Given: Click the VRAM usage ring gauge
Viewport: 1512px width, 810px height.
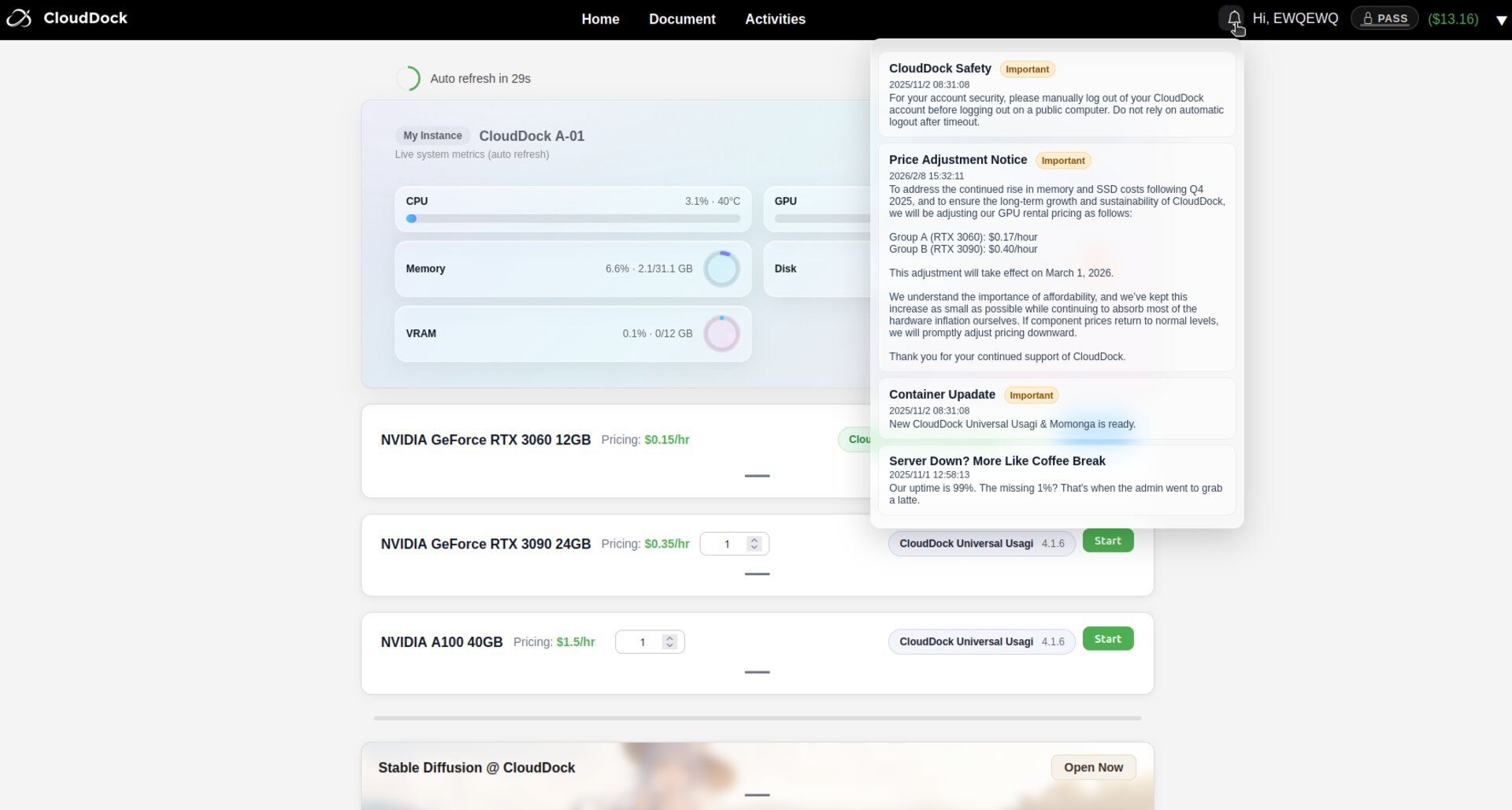Looking at the screenshot, I should click(x=721, y=334).
